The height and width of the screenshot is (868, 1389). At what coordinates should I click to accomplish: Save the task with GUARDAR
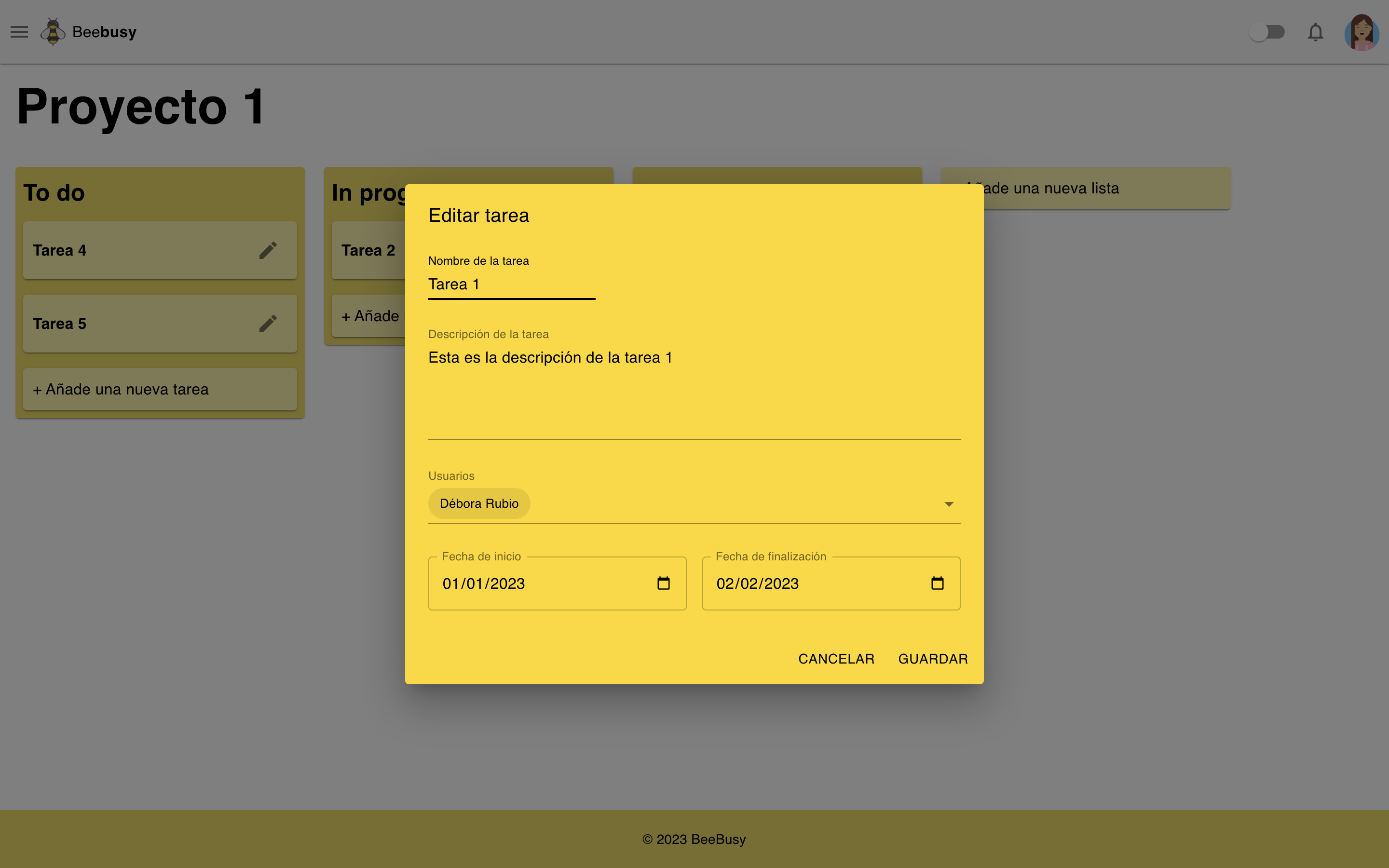[x=932, y=658]
